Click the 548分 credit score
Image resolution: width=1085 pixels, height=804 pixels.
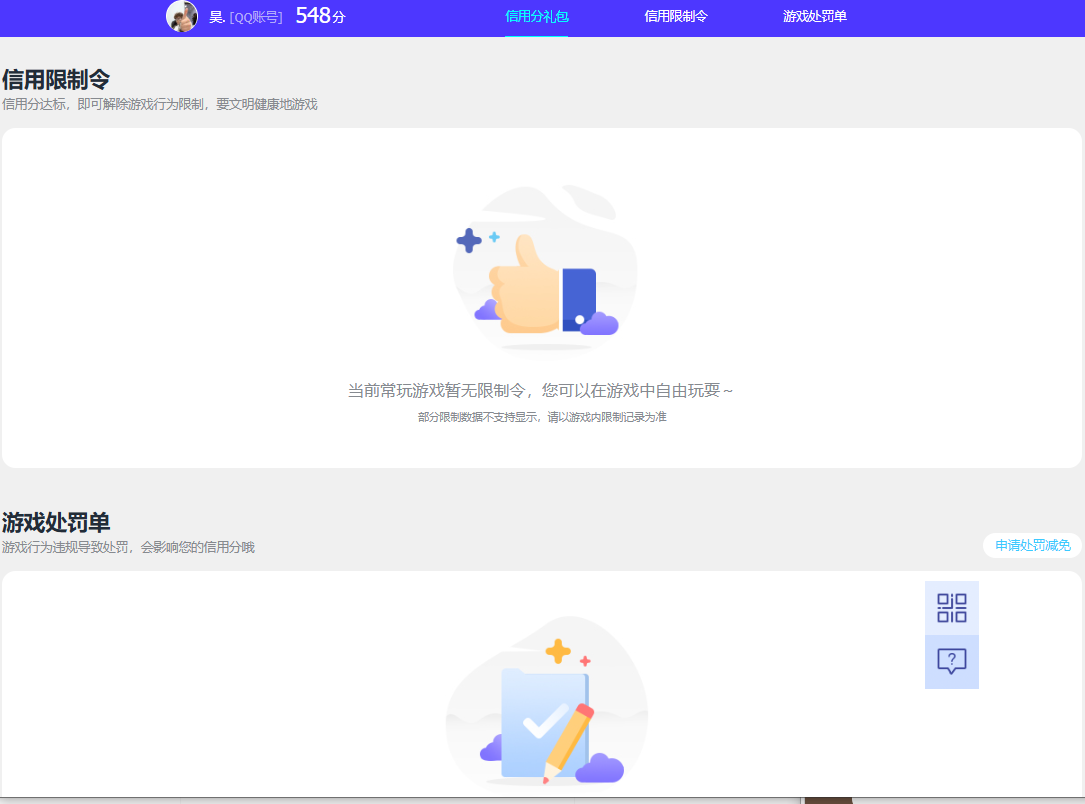[x=320, y=15]
